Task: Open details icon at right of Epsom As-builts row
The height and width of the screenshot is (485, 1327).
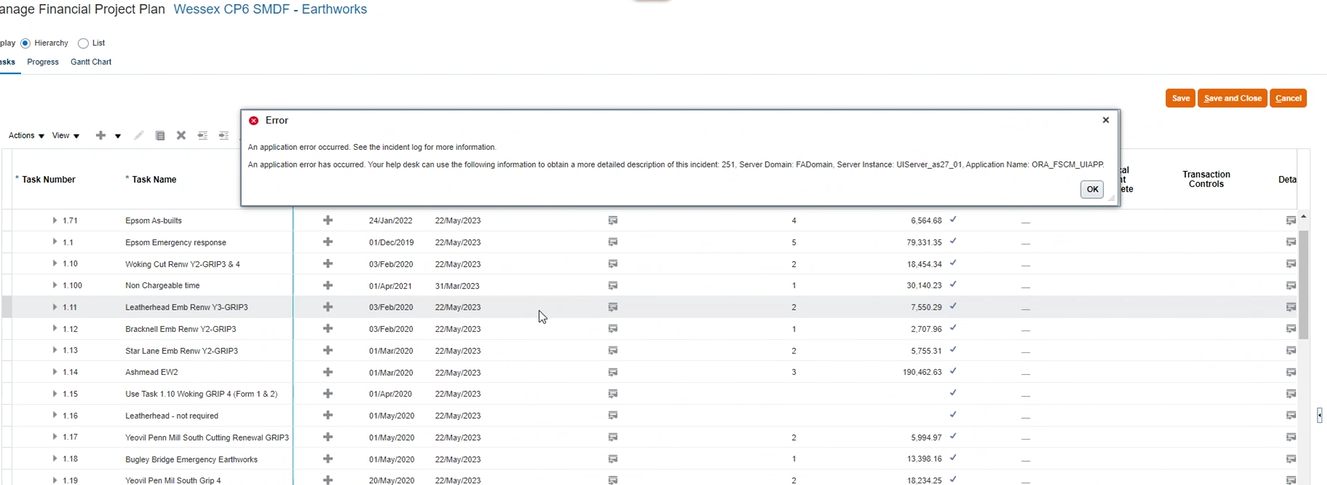Action: tap(1291, 220)
